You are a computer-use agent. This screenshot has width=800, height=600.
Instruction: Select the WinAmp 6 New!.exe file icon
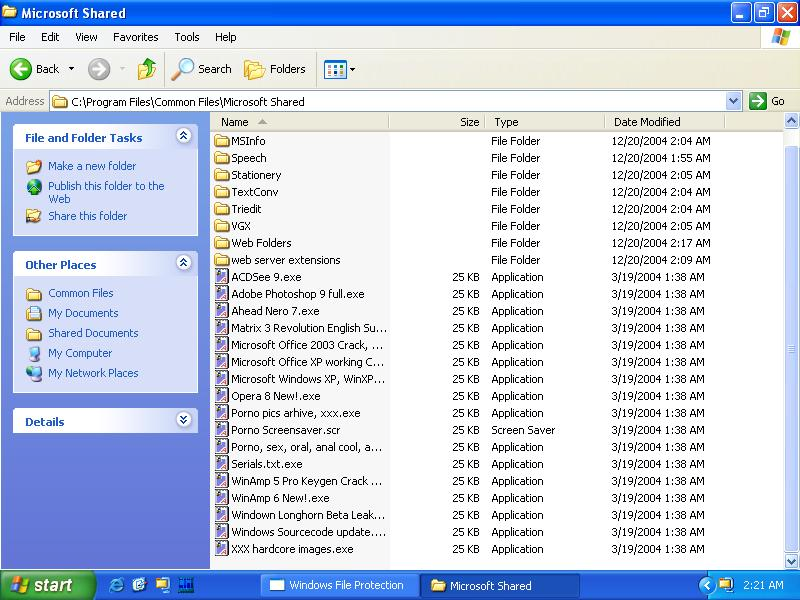pyautogui.click(x=221, y=498)
